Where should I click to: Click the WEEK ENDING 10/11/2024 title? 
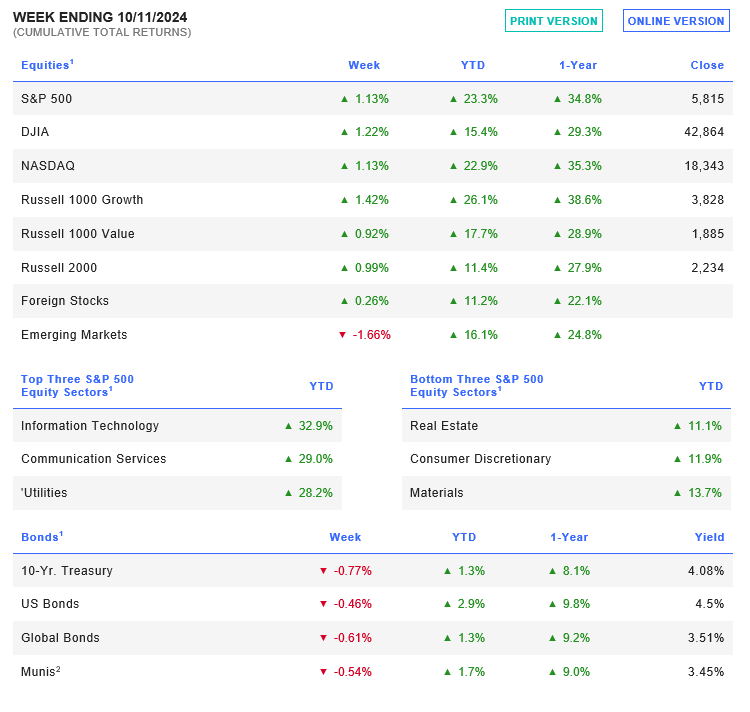click(x=100, y=17)
